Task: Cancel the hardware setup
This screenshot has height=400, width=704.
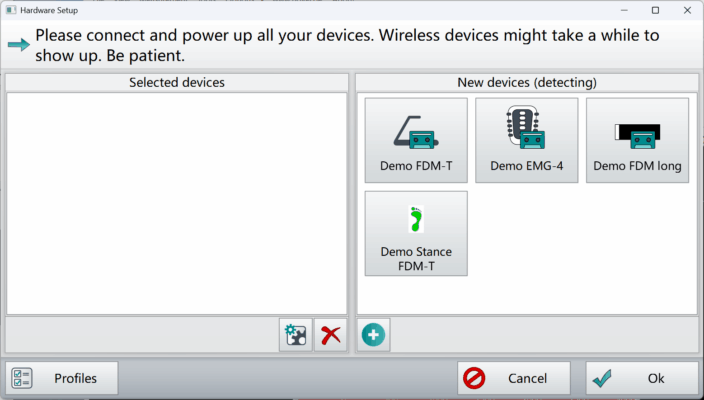Action: [x=514, y=378]
